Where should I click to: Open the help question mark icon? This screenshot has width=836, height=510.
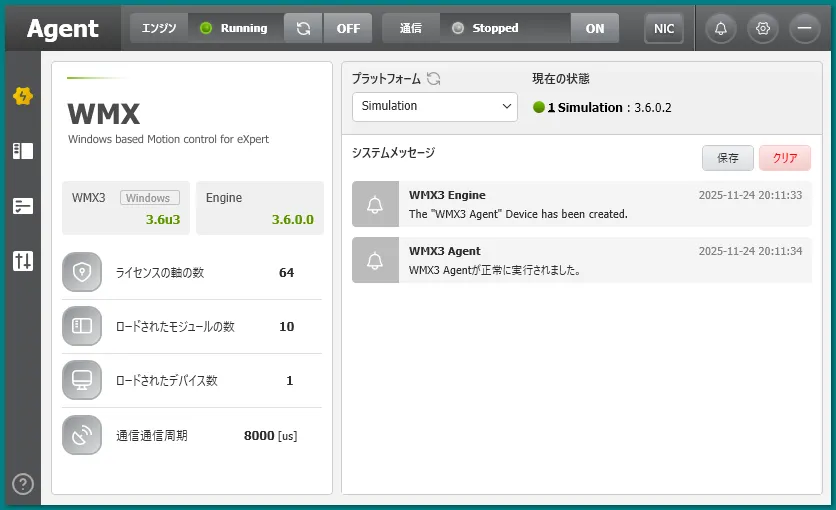click(22, 484)
